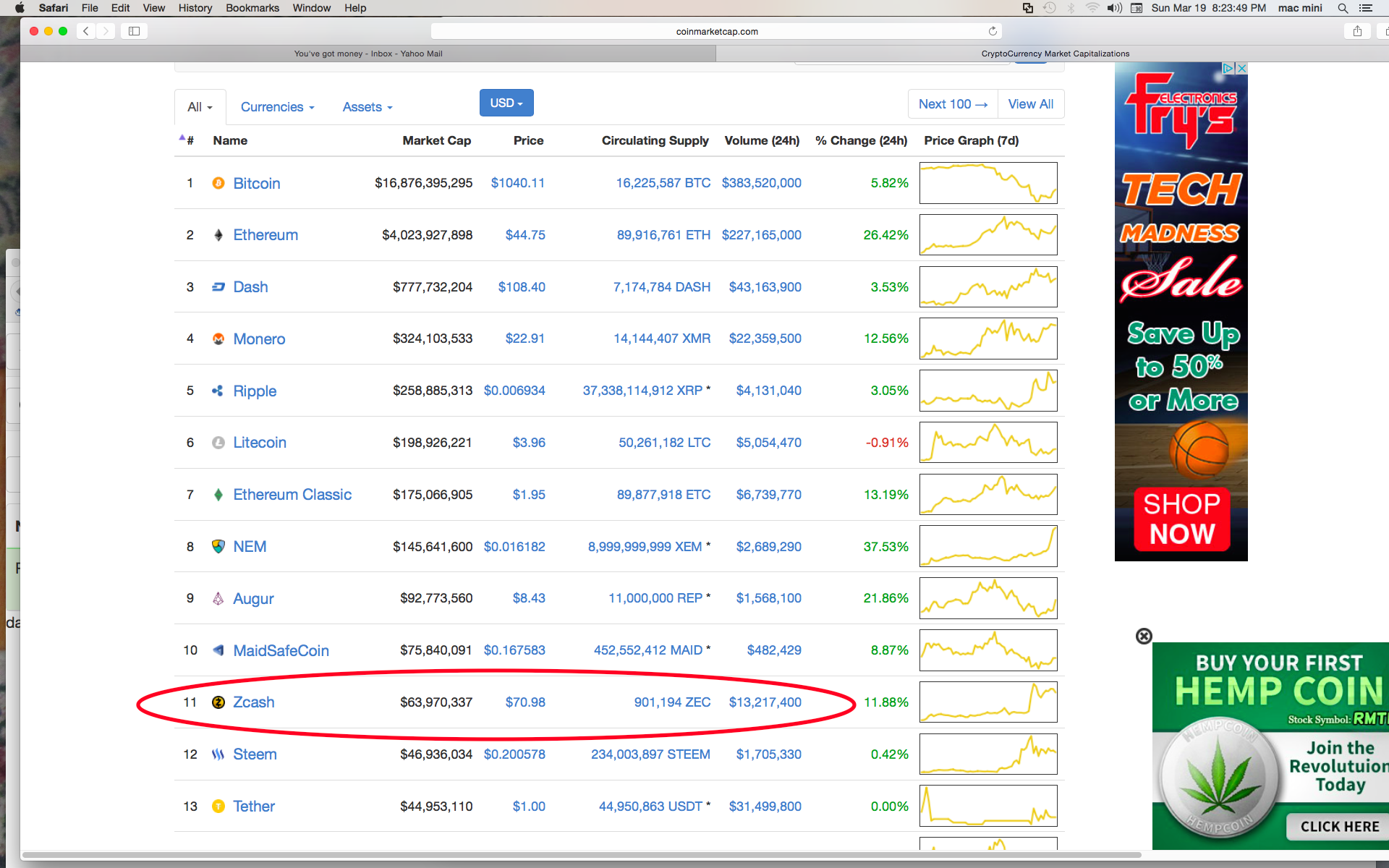The height and width of the screenshot is (868, 1389).
Task: Open the Safari share menu
Action: tap(1357, 31)
